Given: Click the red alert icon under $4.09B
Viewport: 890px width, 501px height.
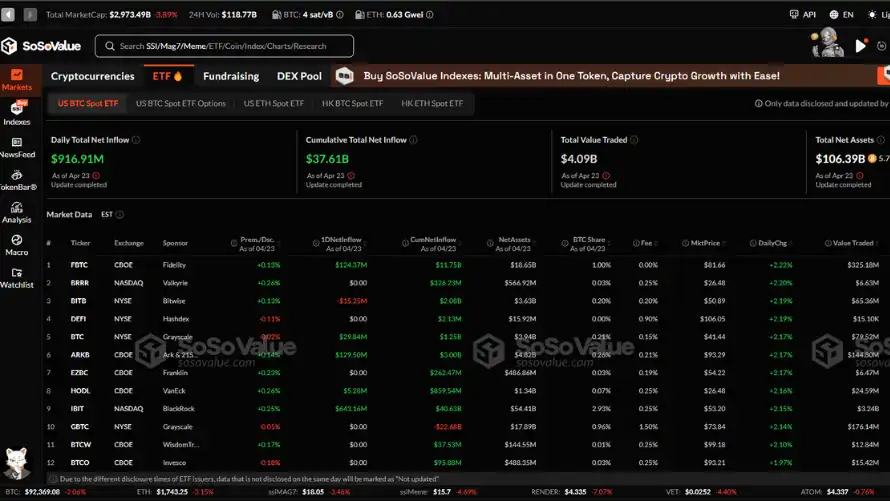Looking at the screenshot, I should coord(606,176).
